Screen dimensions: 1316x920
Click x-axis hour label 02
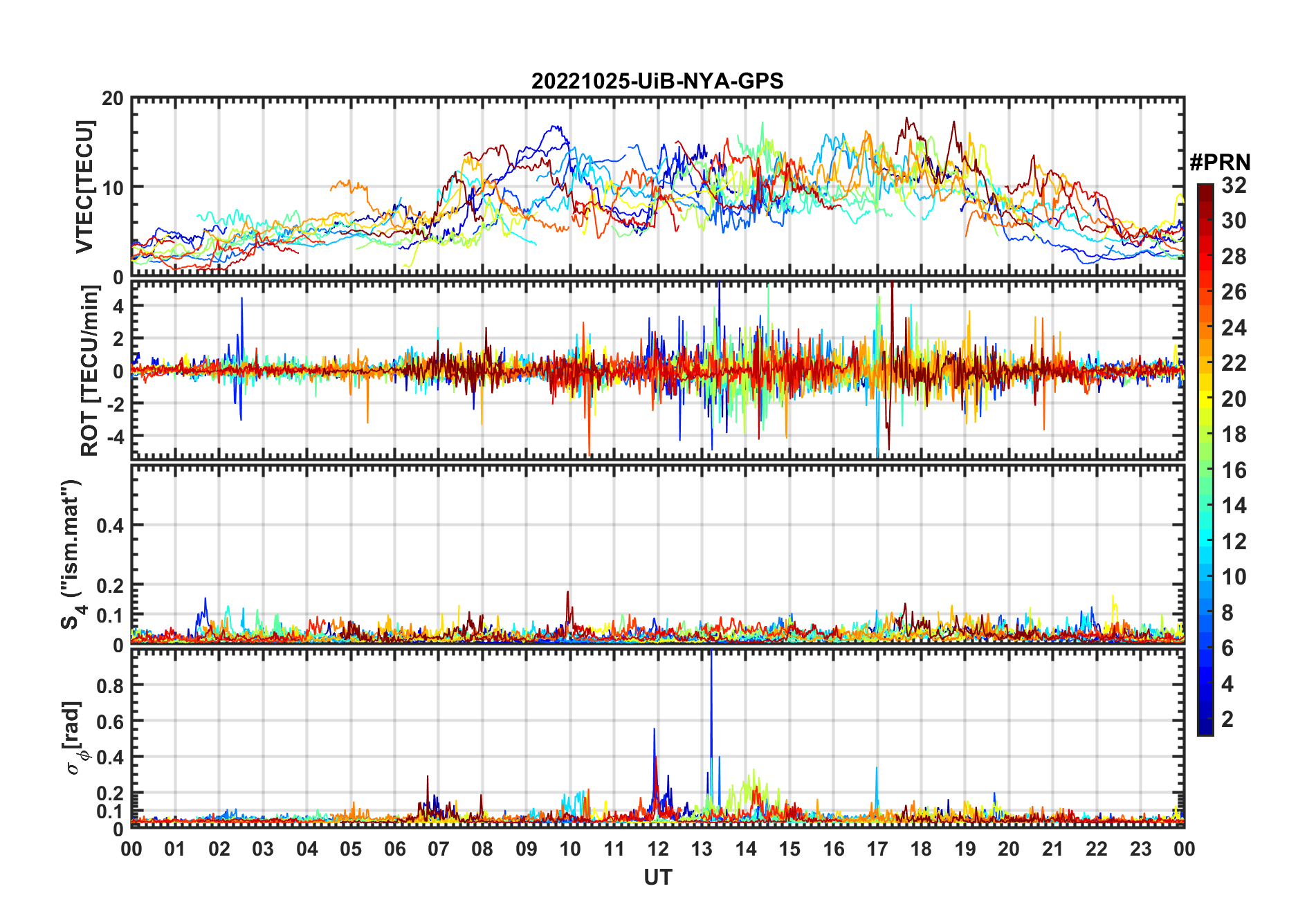pos(219,849)
